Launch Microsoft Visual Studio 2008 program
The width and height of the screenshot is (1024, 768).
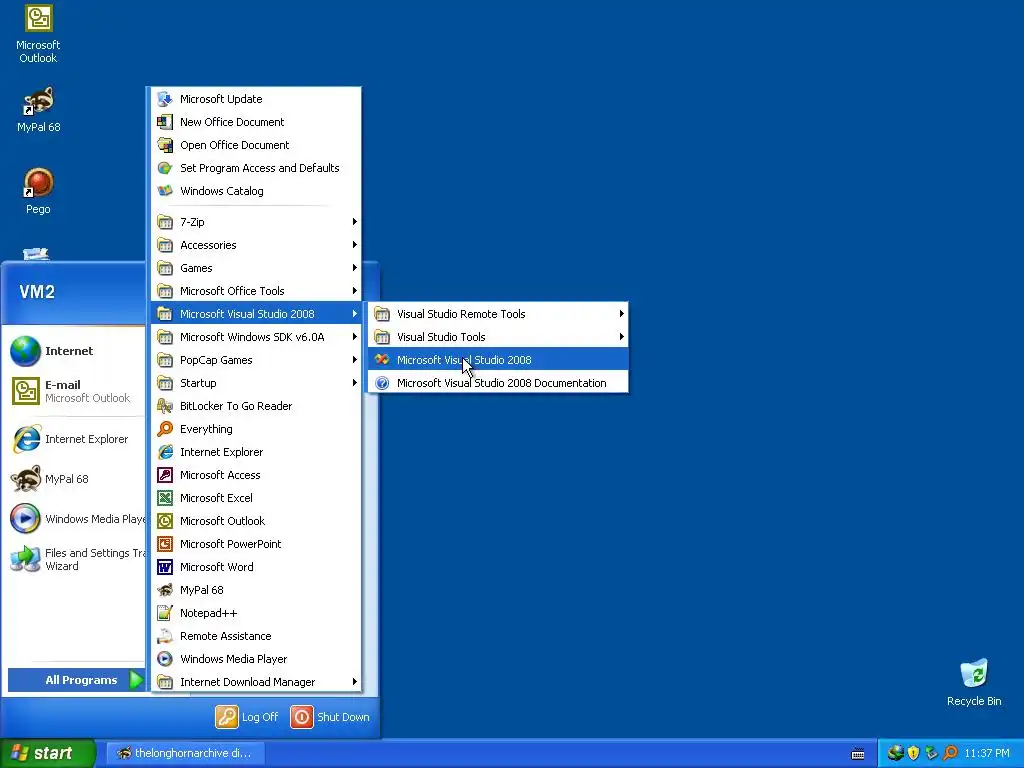click(498, 360)
